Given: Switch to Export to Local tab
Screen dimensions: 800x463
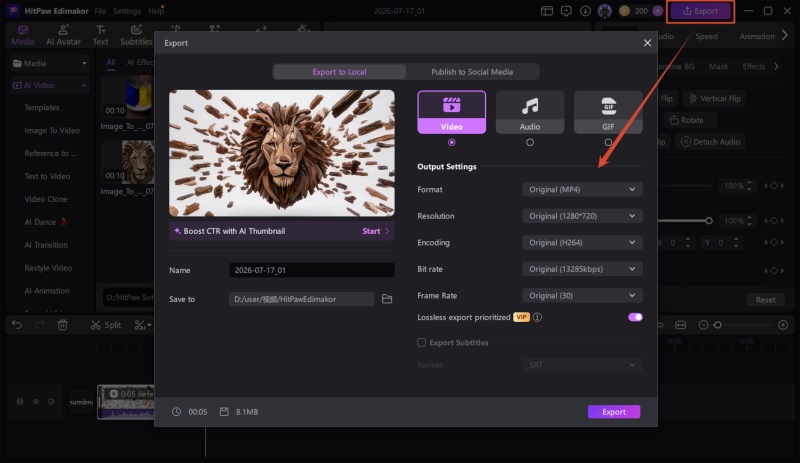Looking at the screenshot, I should pos(339,72).
